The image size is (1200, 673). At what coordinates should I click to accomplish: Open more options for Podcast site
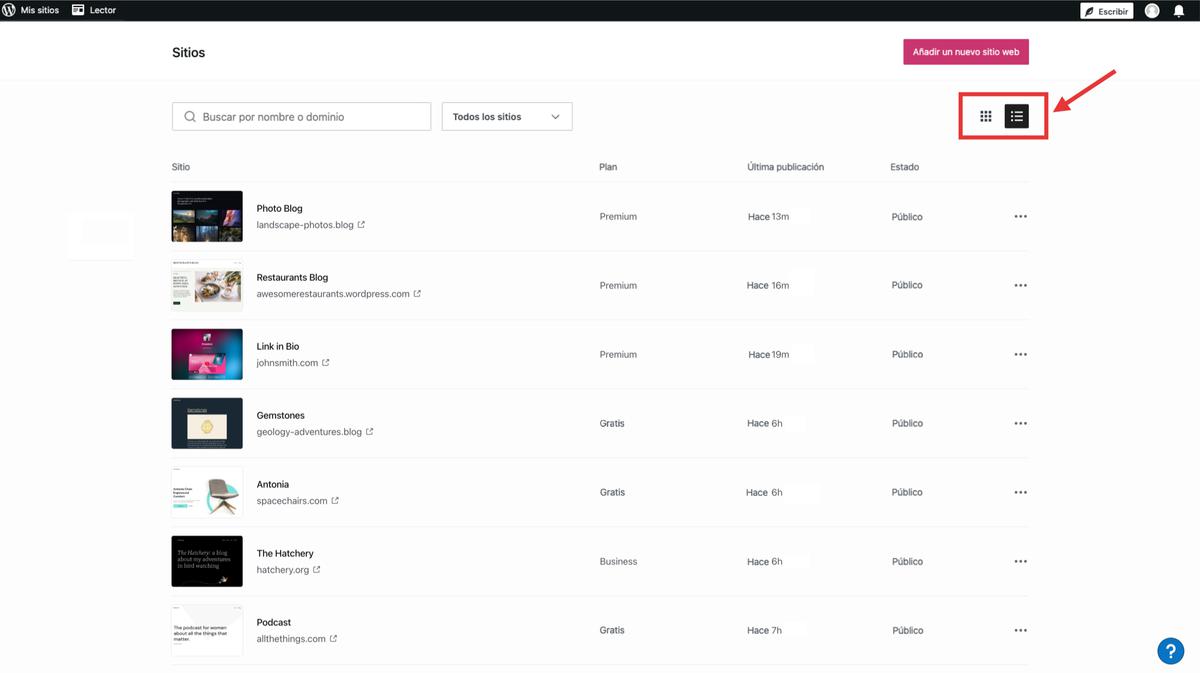(1020, 631)
